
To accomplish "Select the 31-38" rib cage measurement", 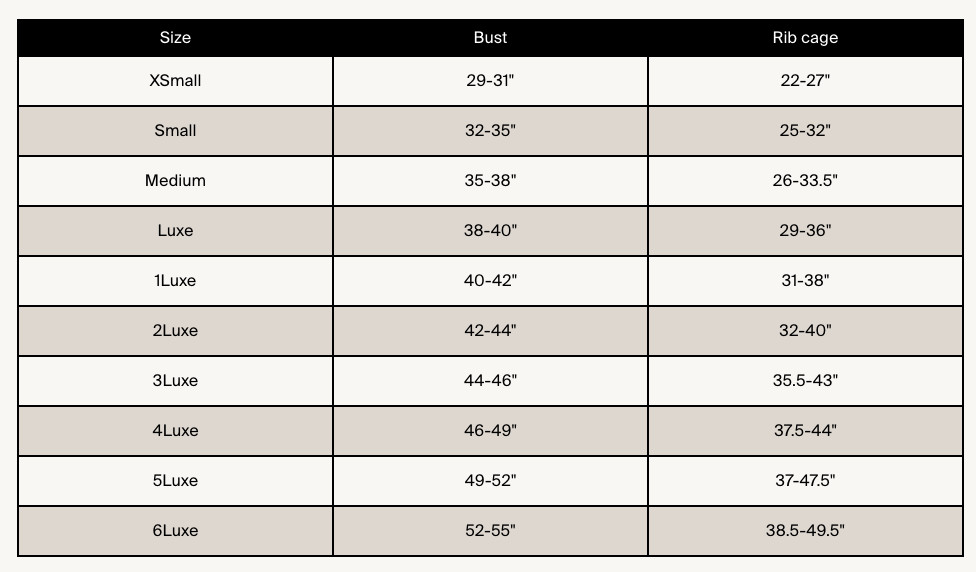I will click(805, 281).
